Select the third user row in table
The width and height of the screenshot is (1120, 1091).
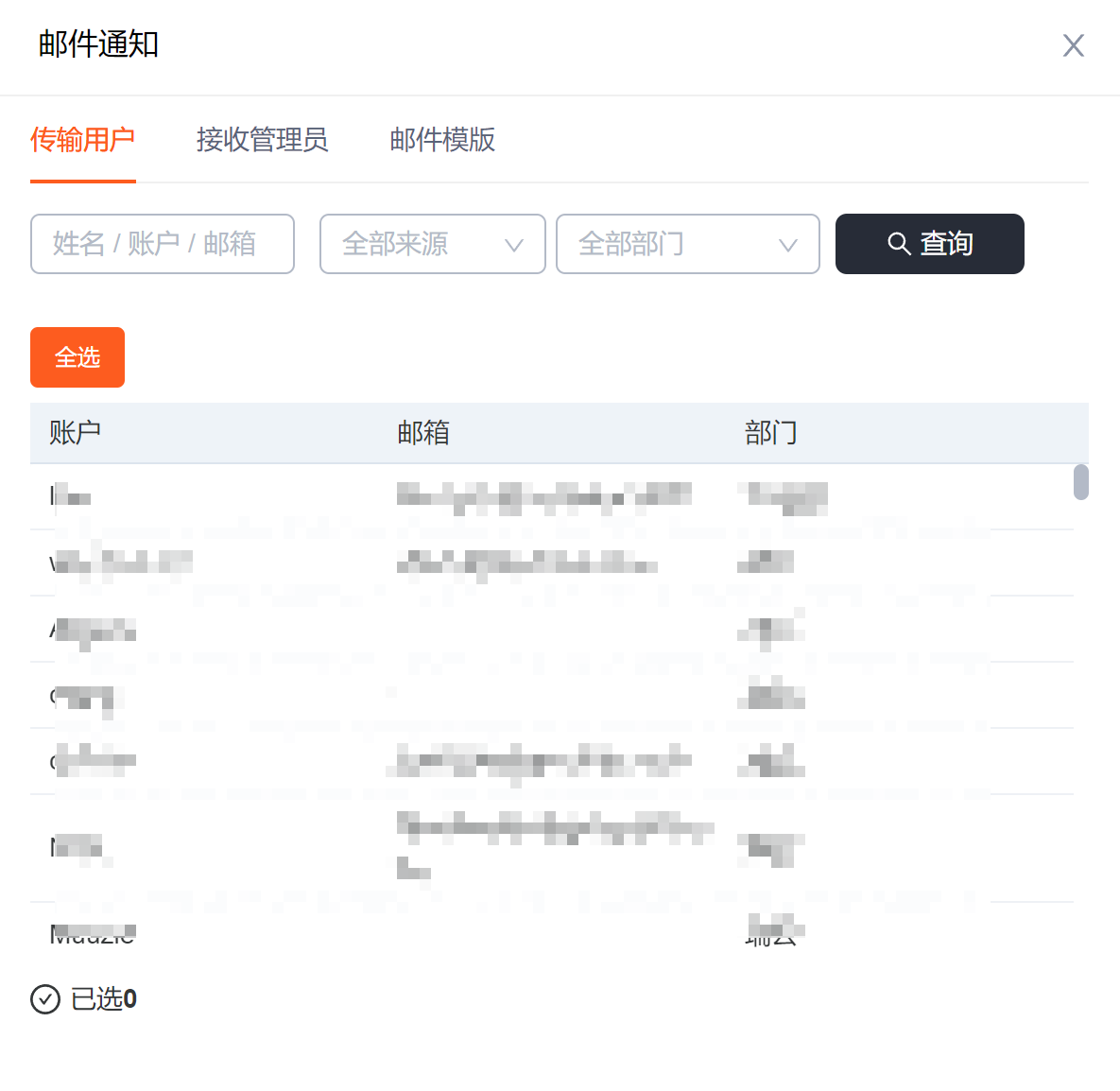[x=548, y=630]
